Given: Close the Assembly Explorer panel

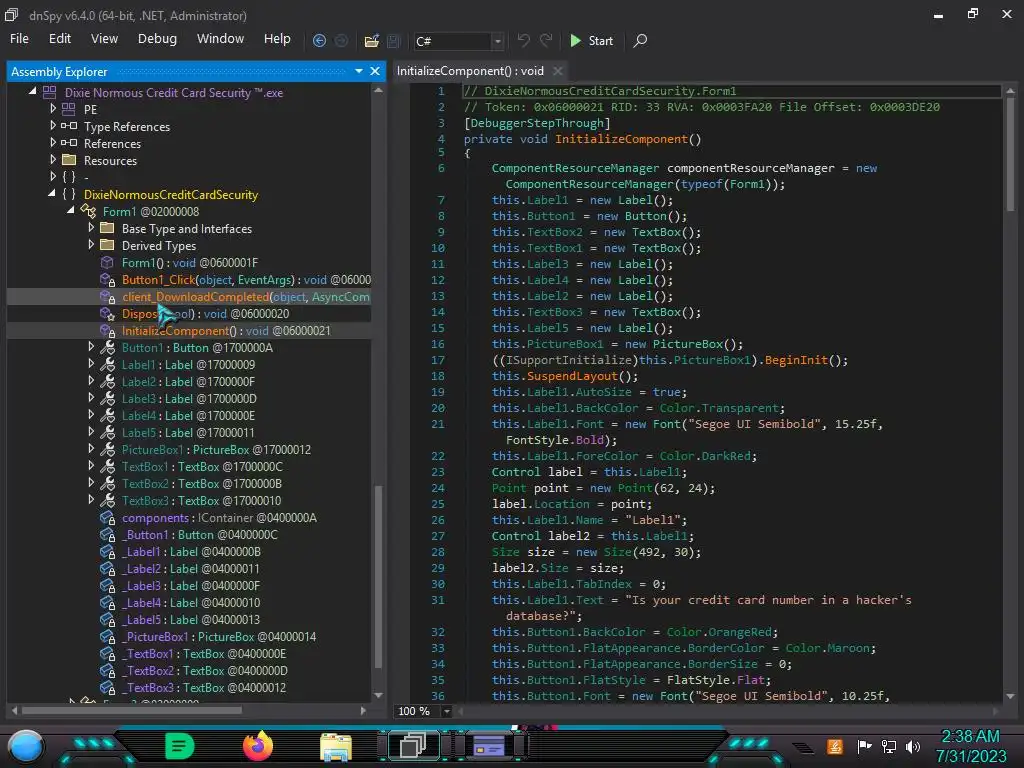Looking at the screenshot, I should pos(375,71).
